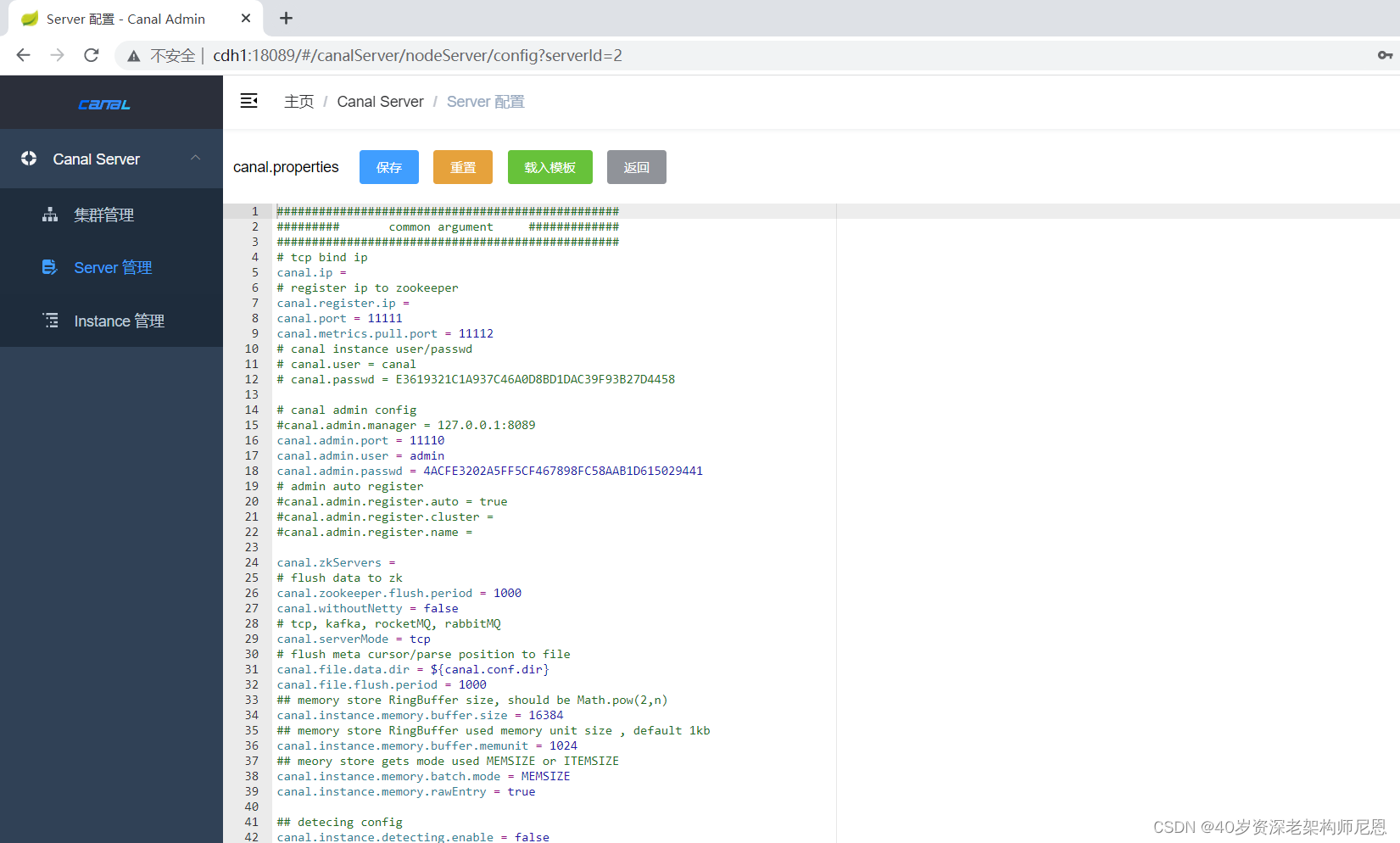
Task: Close the Server 配置 browser tab
Action: [246, 18]
